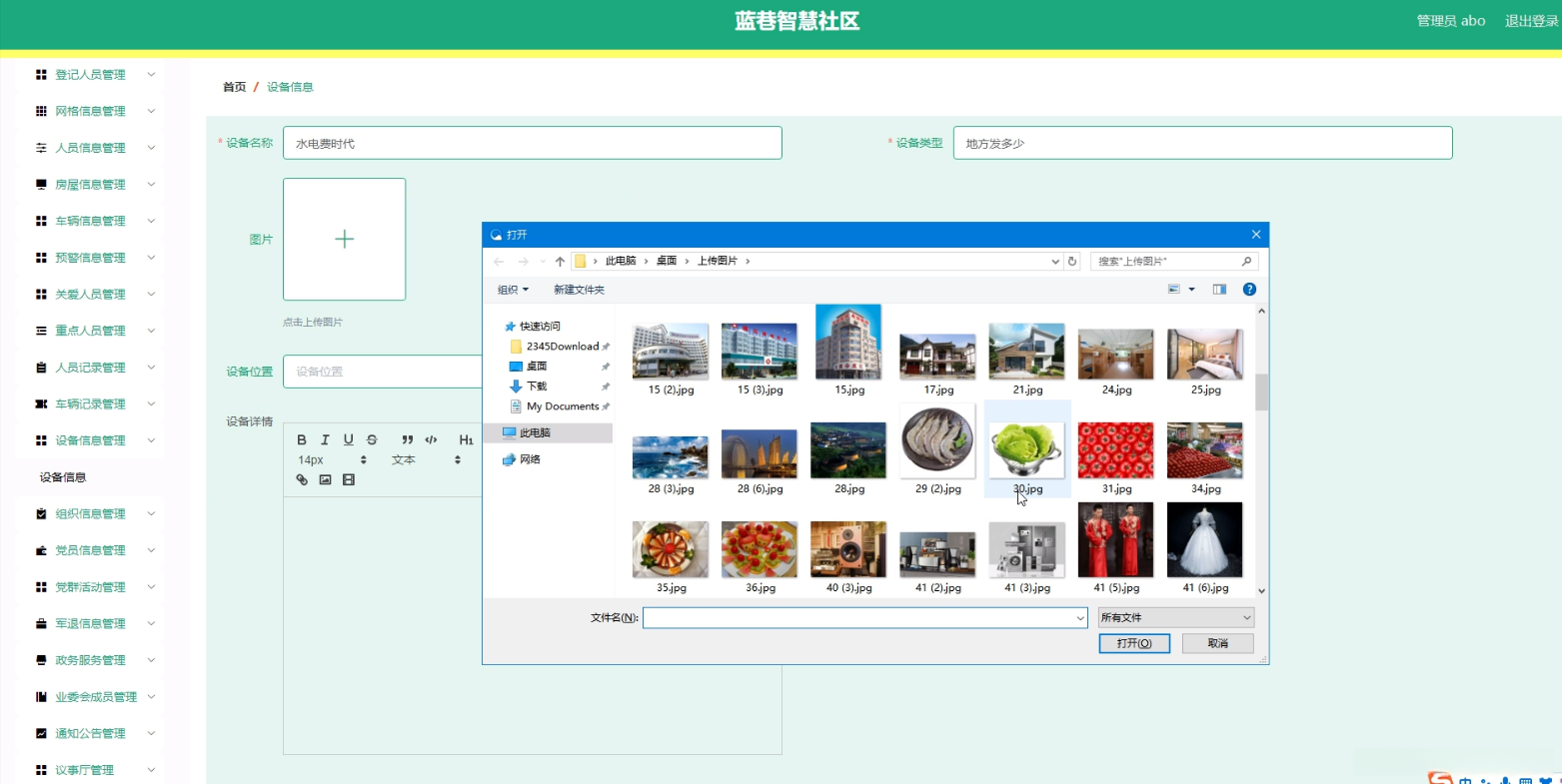Select the 30.jpg cabbage thumbnail
This screenshot has width=1562, height=784.
(1027, 451)
